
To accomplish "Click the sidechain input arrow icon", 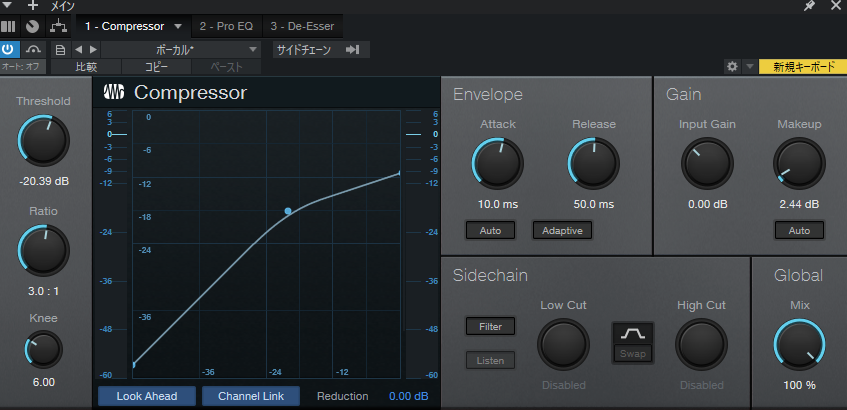I will point(353,50).
